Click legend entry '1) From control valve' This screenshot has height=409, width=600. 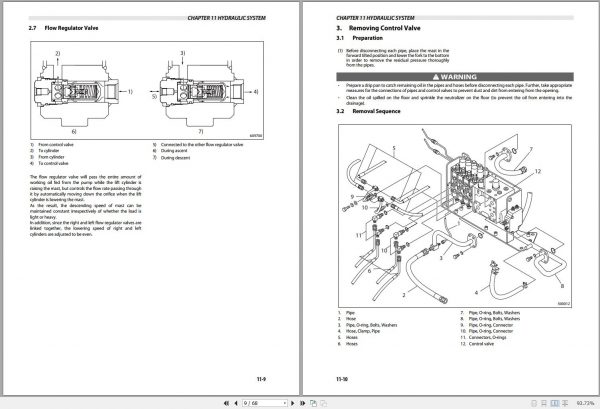52,145
